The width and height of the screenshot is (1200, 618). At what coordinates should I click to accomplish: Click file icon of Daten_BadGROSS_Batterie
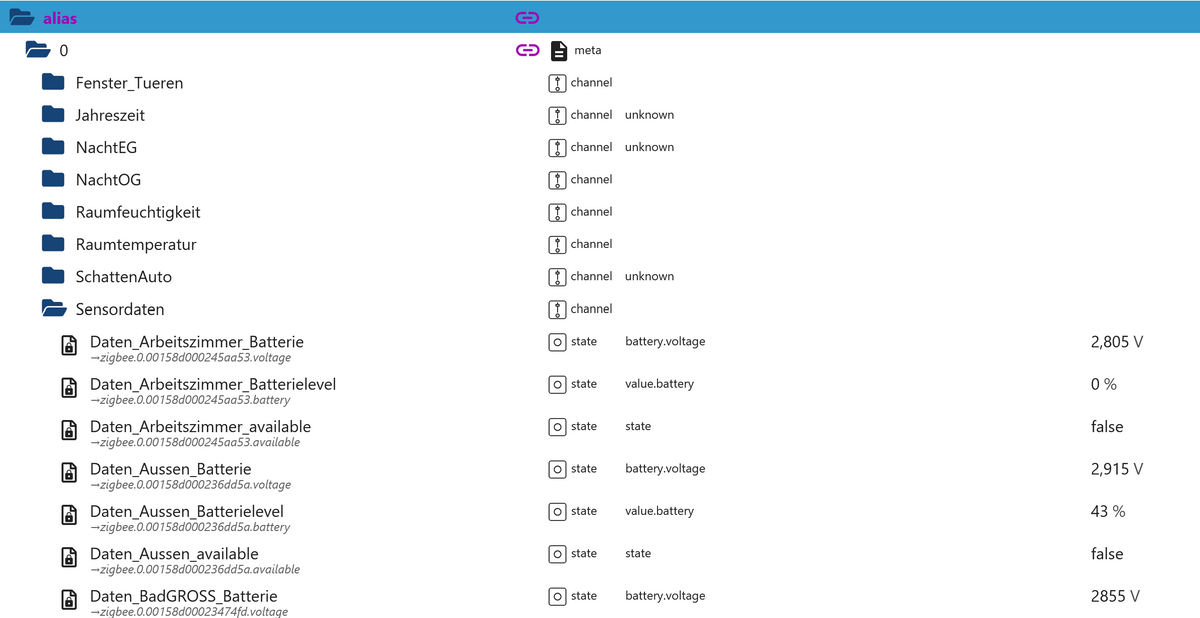tap(69, 600)
